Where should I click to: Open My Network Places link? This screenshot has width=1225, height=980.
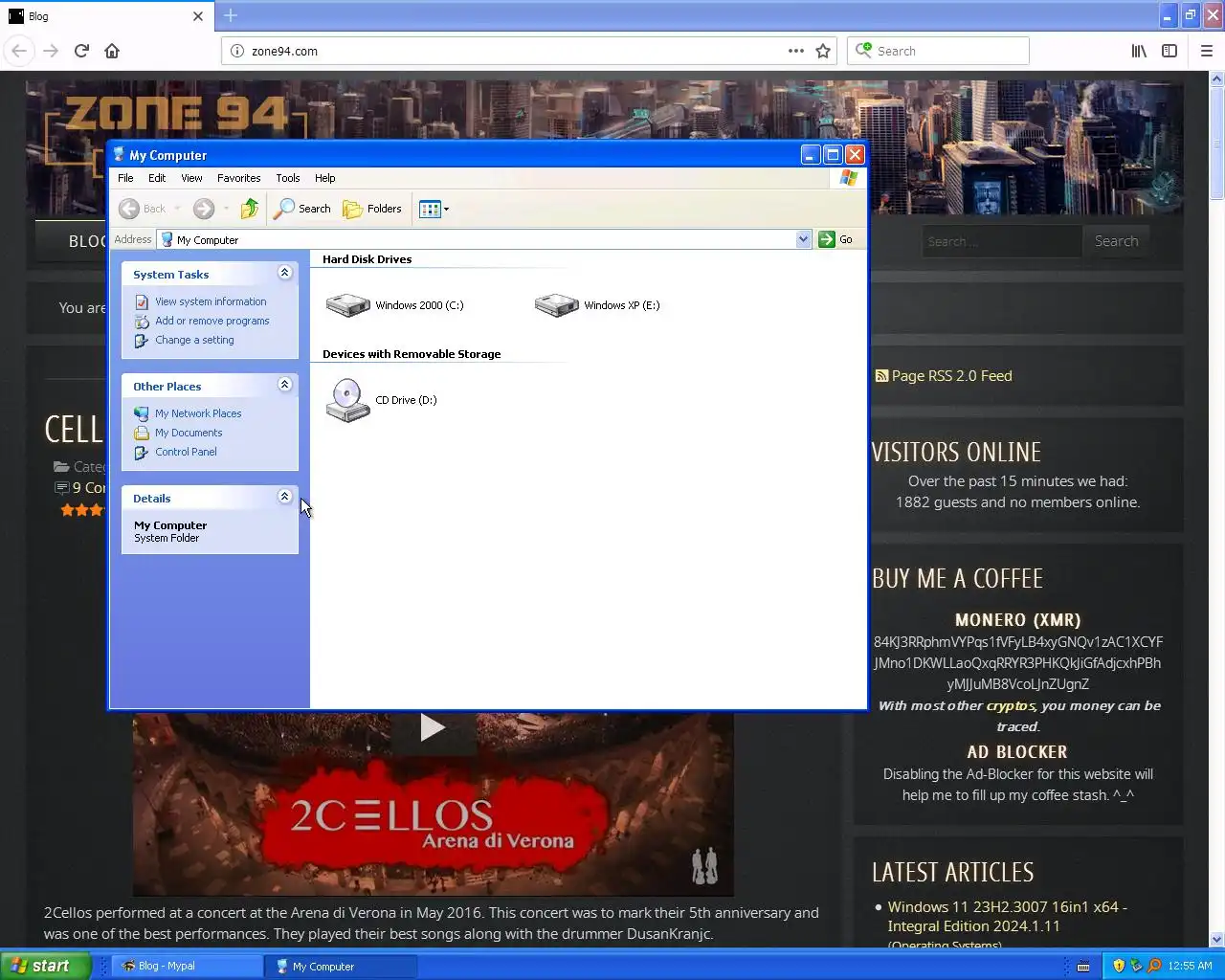[x=198, y=413]
